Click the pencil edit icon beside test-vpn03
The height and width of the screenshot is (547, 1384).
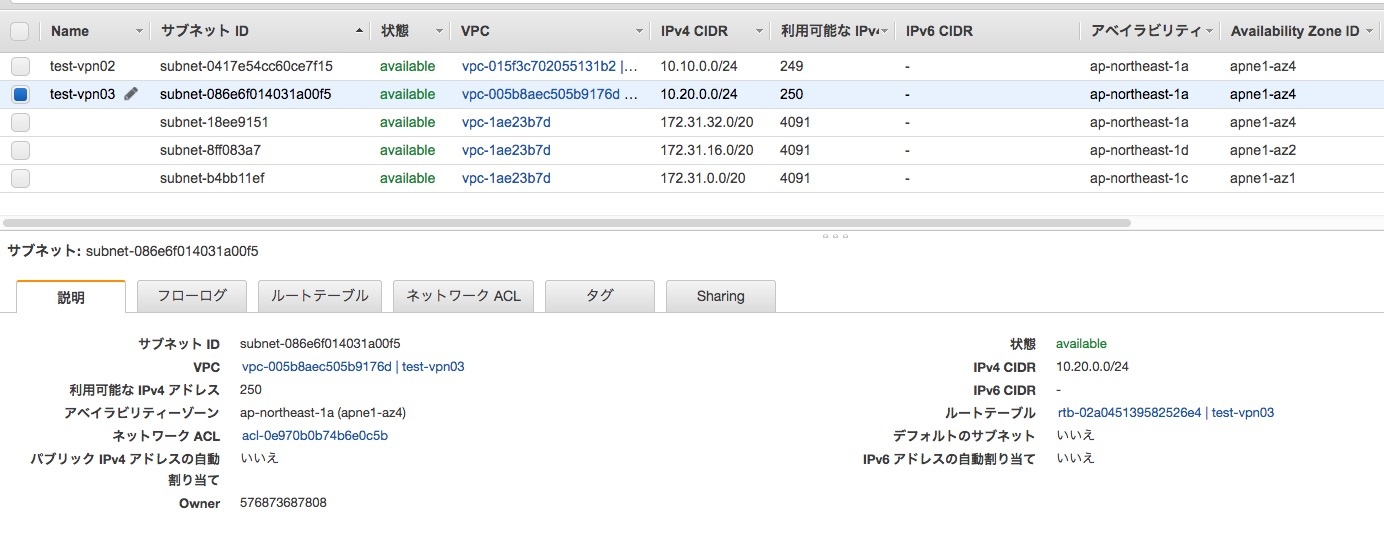131,94
